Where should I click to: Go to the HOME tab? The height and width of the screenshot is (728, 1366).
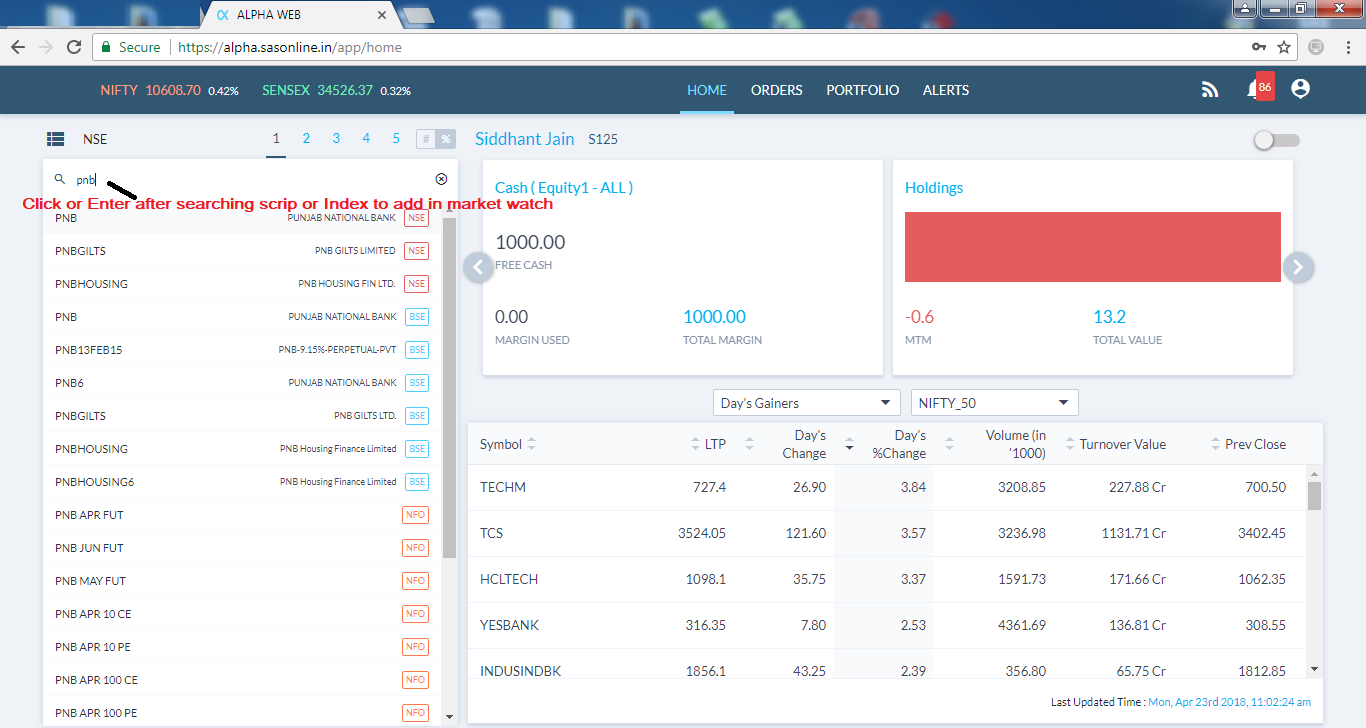click(x=707, y=90)
